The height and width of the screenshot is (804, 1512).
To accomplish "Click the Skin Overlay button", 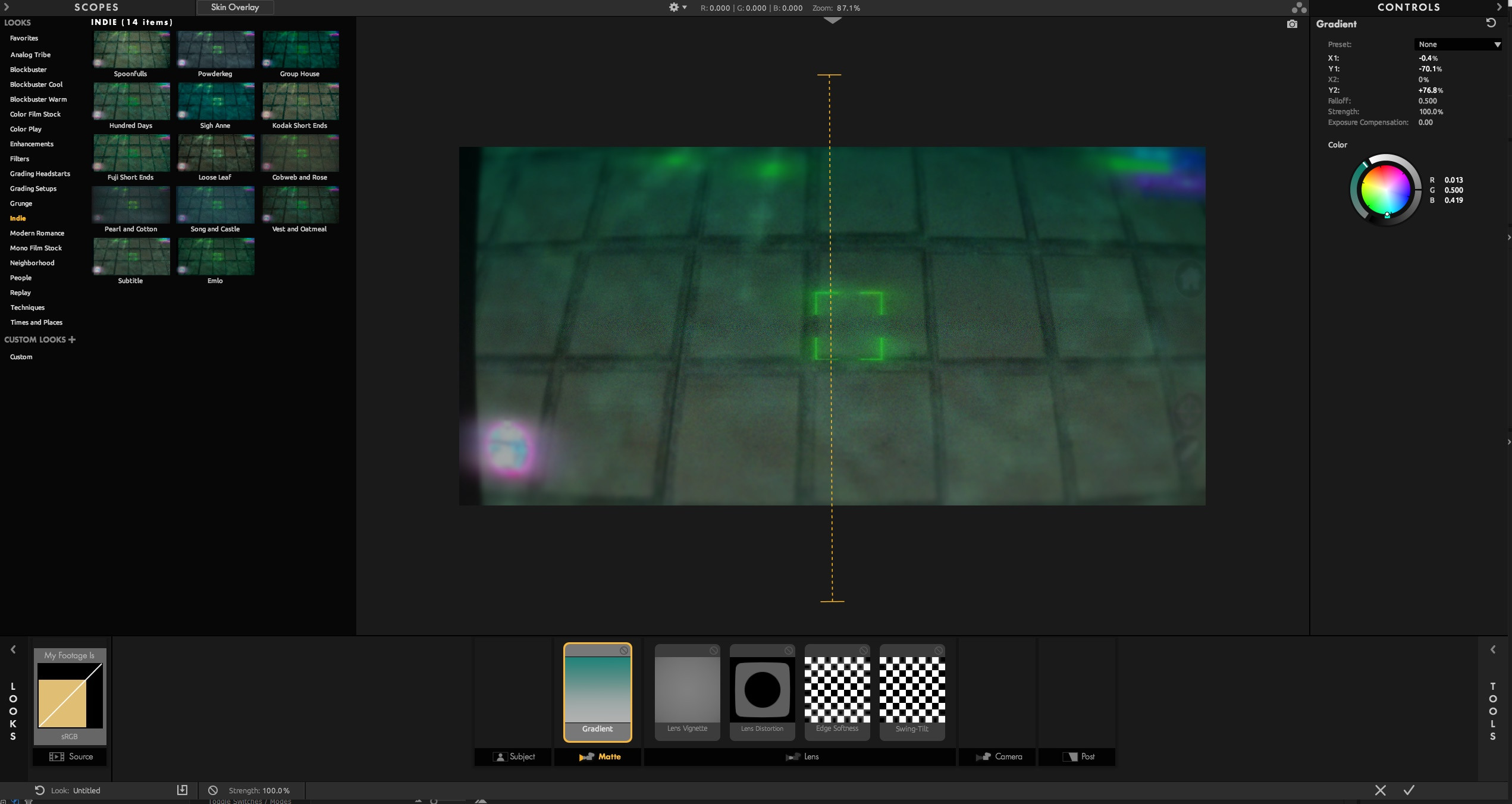I will pyautogui.click(x=235, y=7).
